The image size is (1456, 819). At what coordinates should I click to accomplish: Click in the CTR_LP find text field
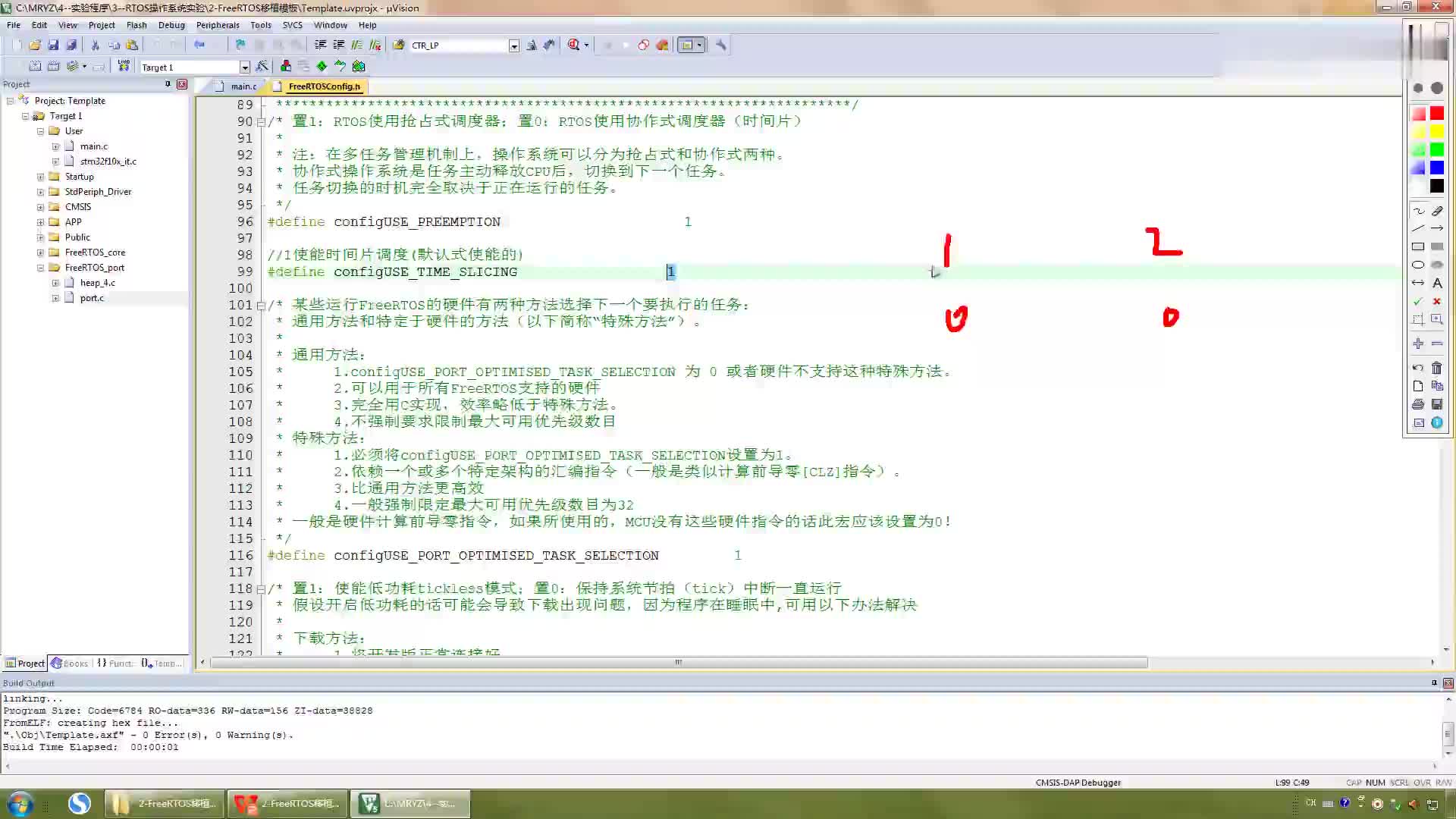point(458,46)
